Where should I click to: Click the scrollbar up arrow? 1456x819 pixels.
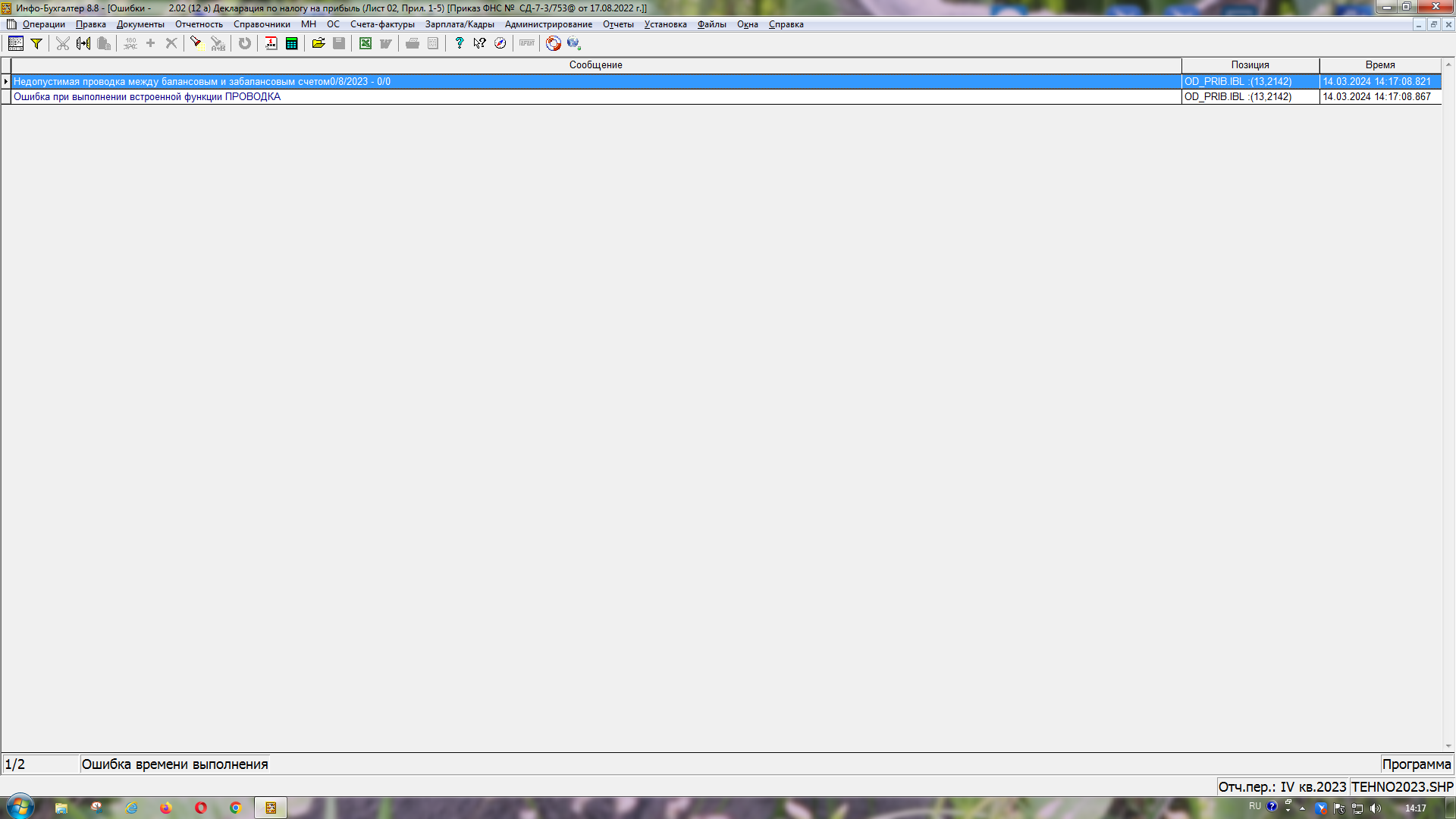[x=1448, y=64]
